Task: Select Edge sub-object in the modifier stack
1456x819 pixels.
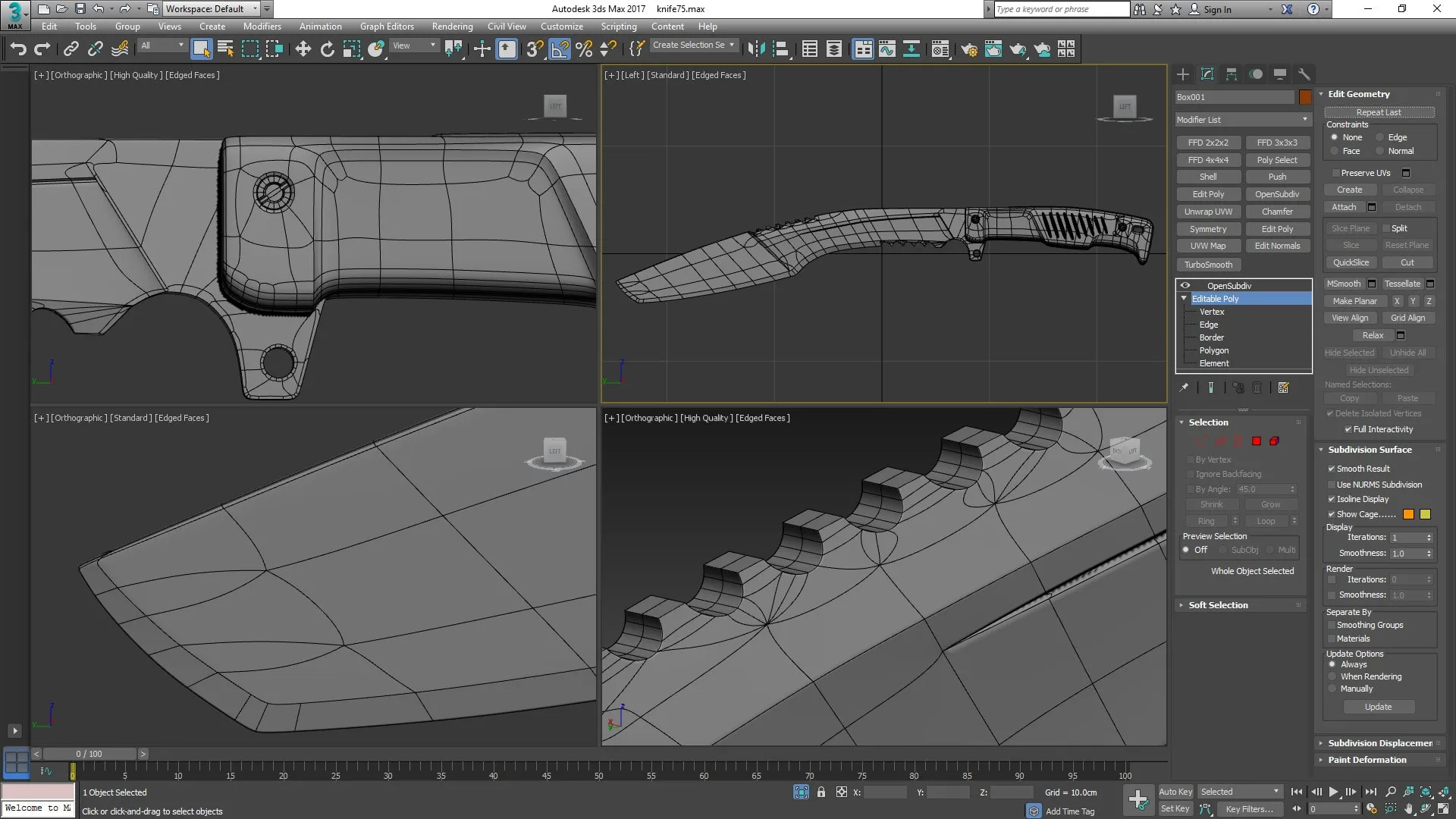Action: point(1209,325)
